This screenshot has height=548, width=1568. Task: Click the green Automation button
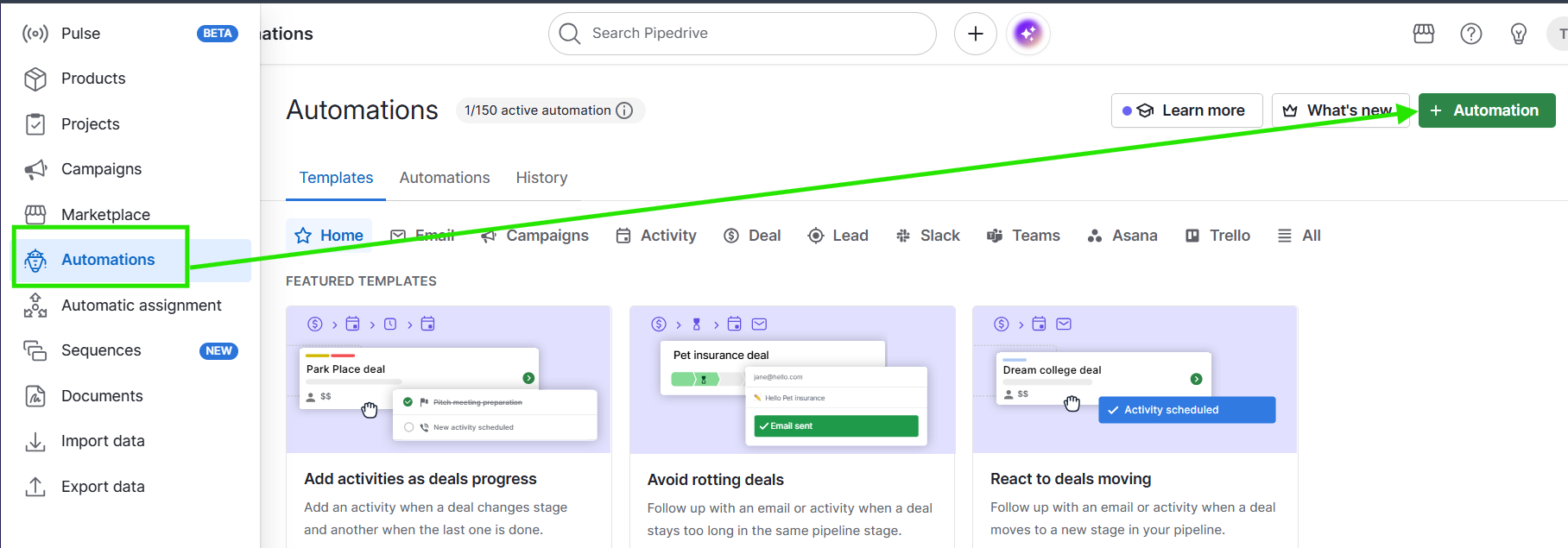pos(1486,110)
